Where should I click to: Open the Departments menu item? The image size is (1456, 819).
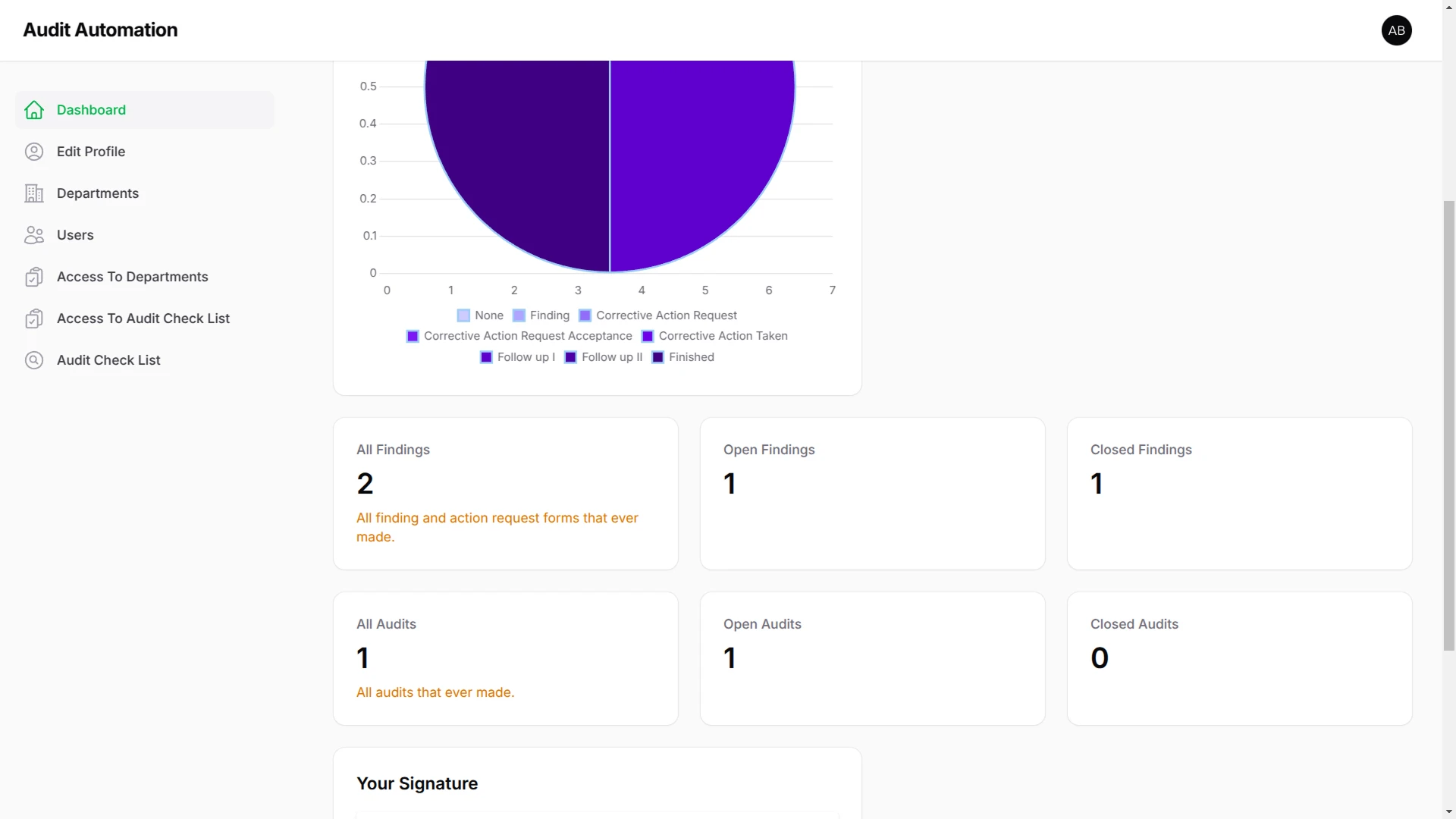click(x=98, y=193)
